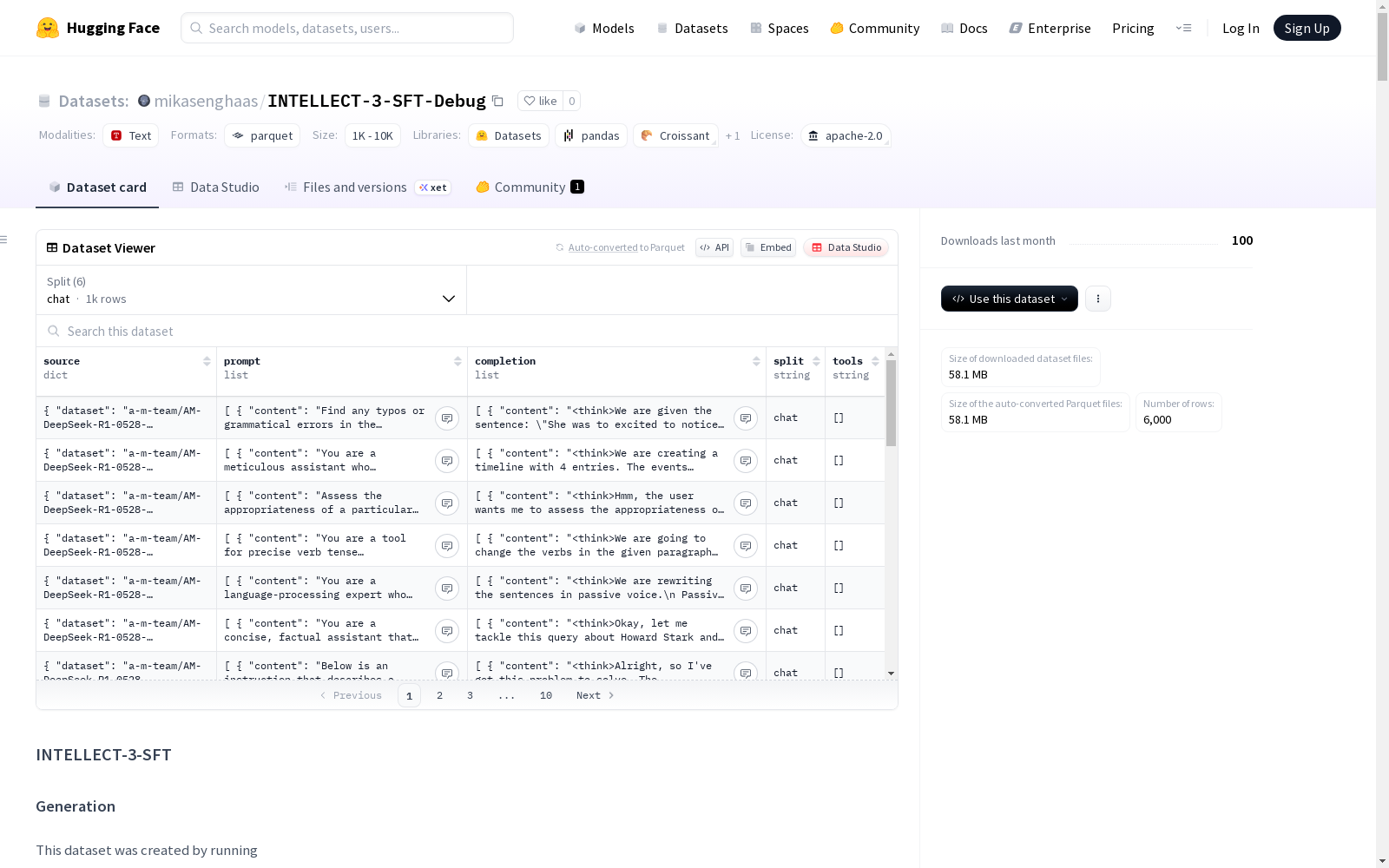Open Models in top navigation
1389x868 pixels.
point(604,28)
